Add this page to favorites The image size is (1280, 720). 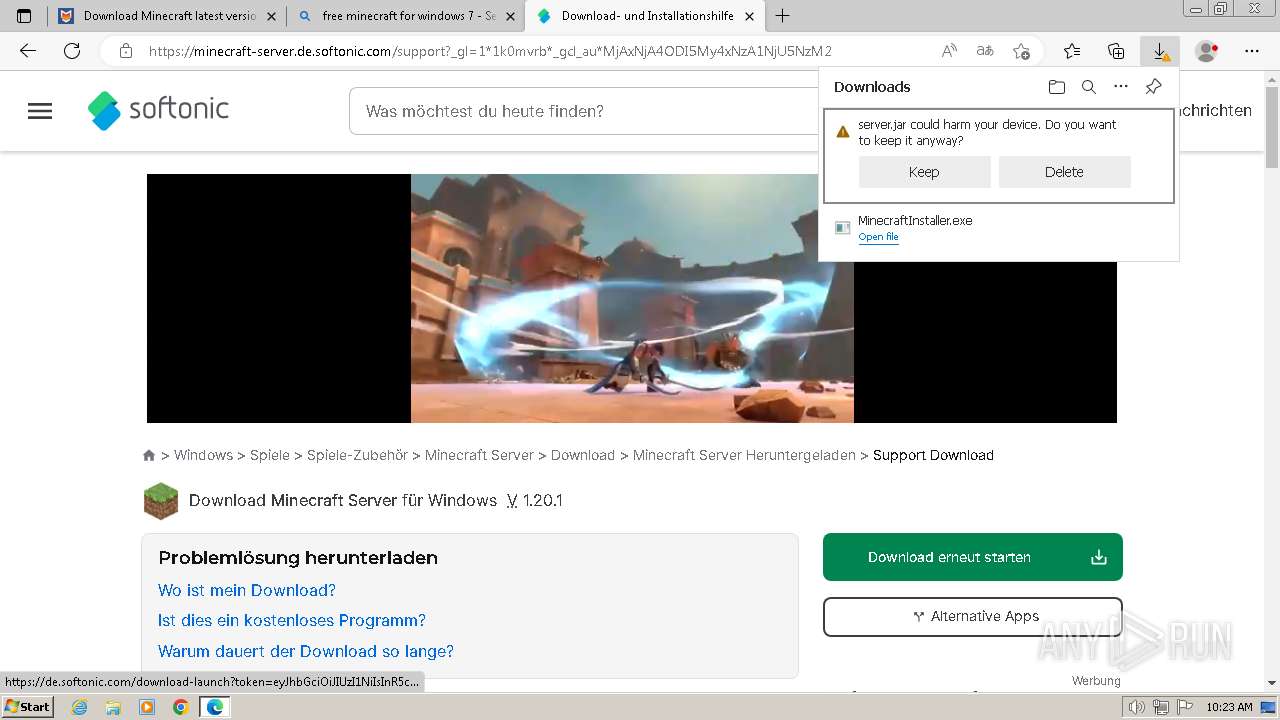point(1021,51)
